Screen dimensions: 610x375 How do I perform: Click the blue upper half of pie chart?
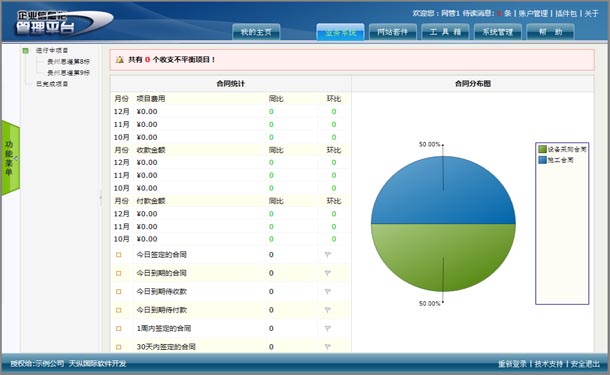tap(443, 190)
